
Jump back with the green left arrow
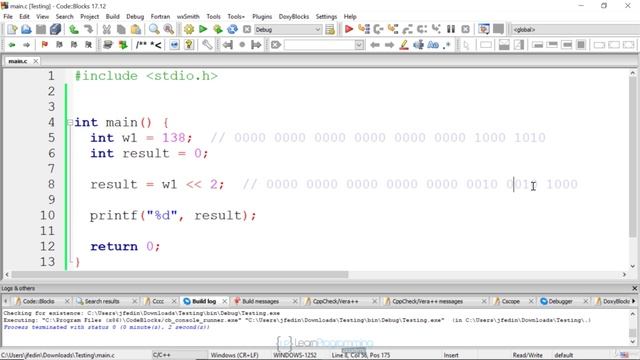(12, 44)
